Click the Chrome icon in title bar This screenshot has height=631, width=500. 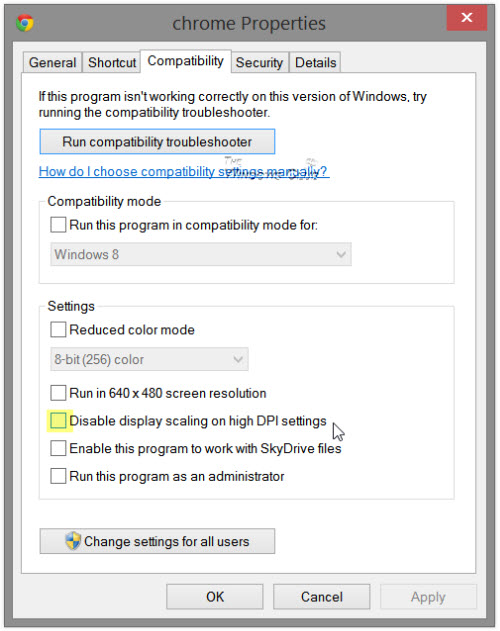[25, 23]
